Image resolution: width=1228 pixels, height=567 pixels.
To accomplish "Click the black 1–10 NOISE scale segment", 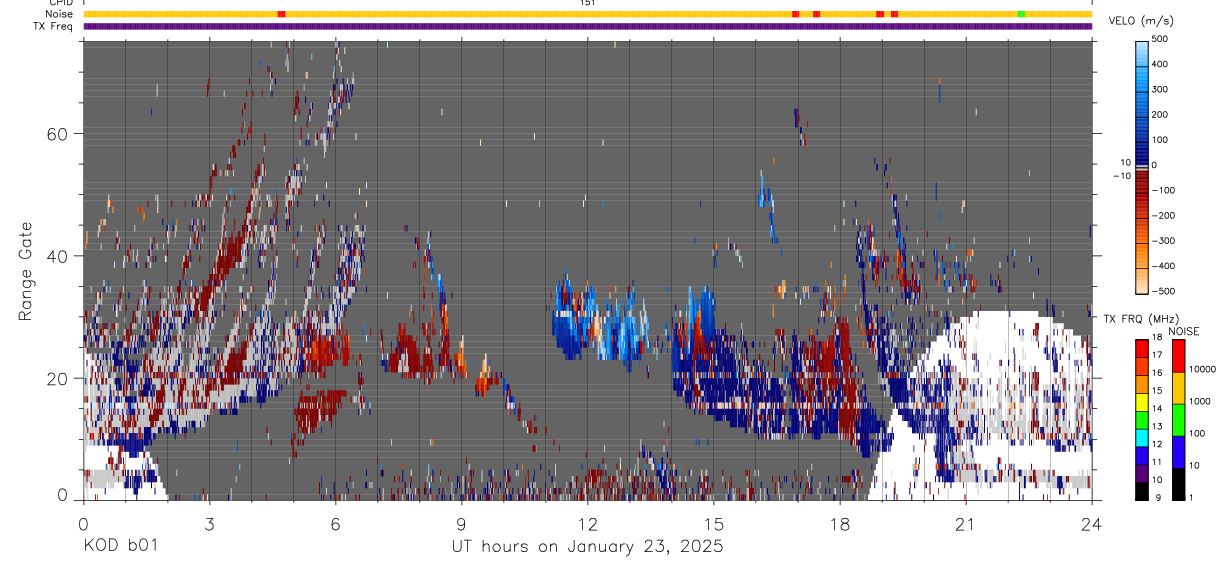I will pos(1179,484).
